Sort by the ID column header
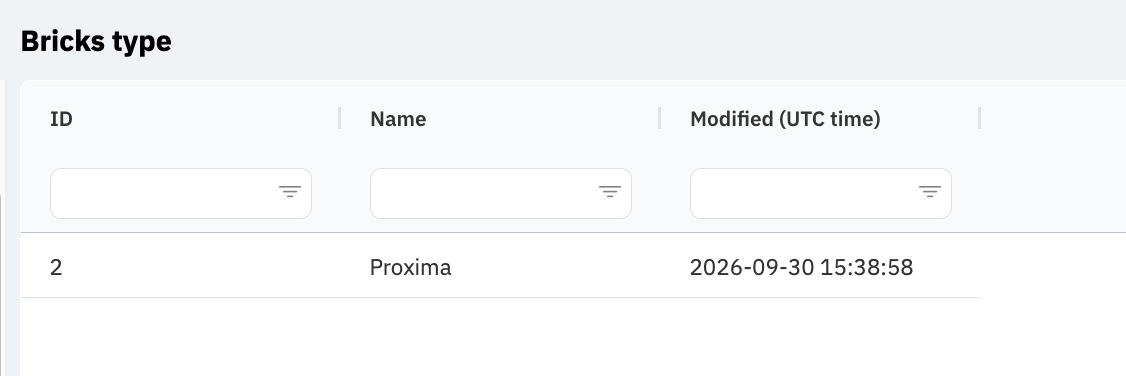Screen dimensions: 1126x376 point(62,119)
